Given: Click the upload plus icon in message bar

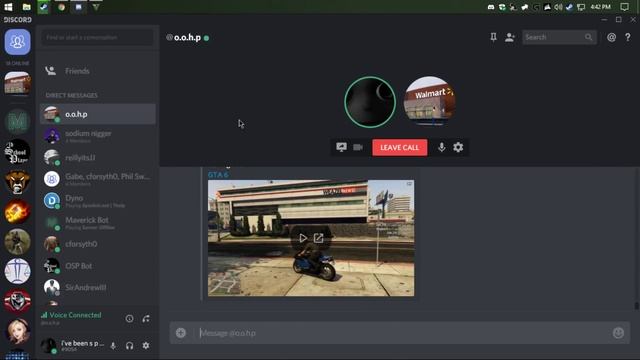Looking at the screenshot, I should (181, 333).
